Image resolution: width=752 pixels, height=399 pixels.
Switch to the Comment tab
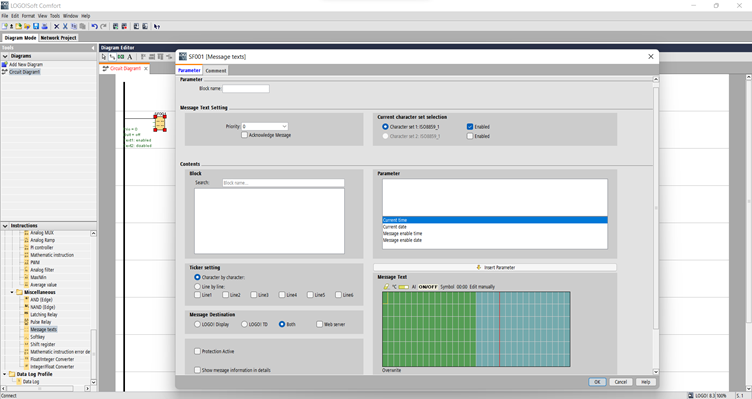(216, 70)
